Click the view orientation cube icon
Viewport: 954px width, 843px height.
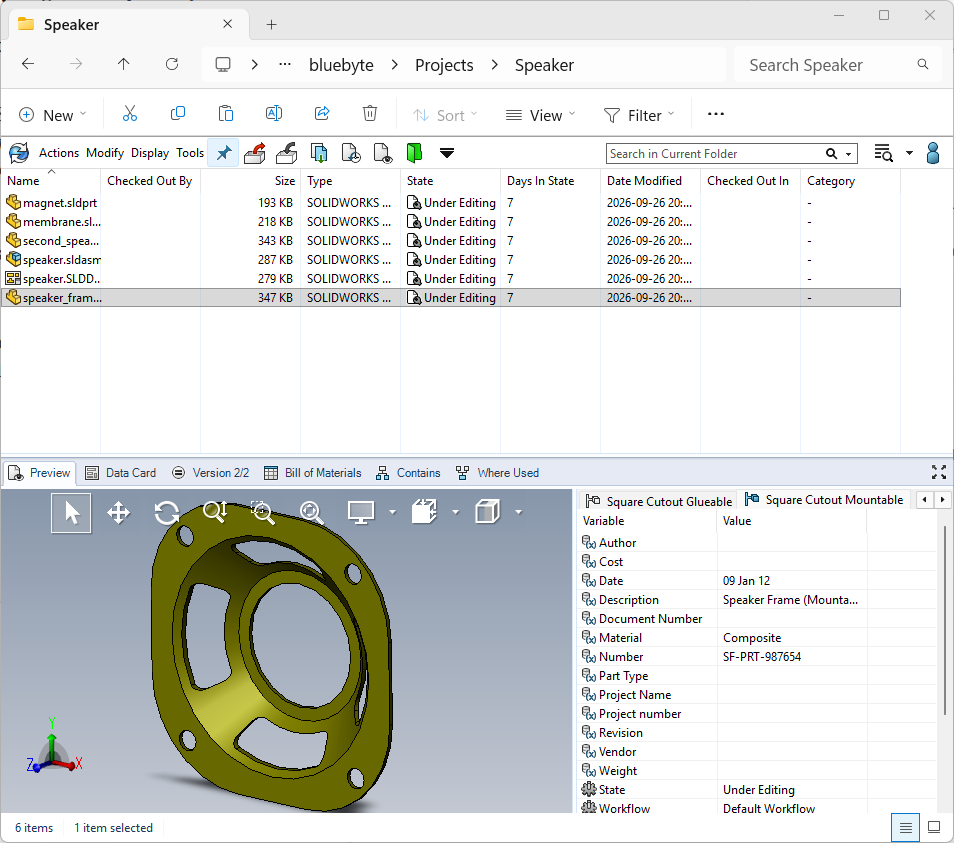pos(424,512)
